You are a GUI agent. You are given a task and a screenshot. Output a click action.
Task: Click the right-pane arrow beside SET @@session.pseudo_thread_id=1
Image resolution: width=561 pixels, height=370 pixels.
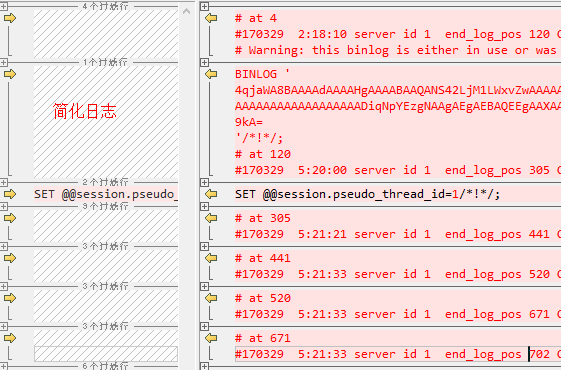(x=211, y=194)
